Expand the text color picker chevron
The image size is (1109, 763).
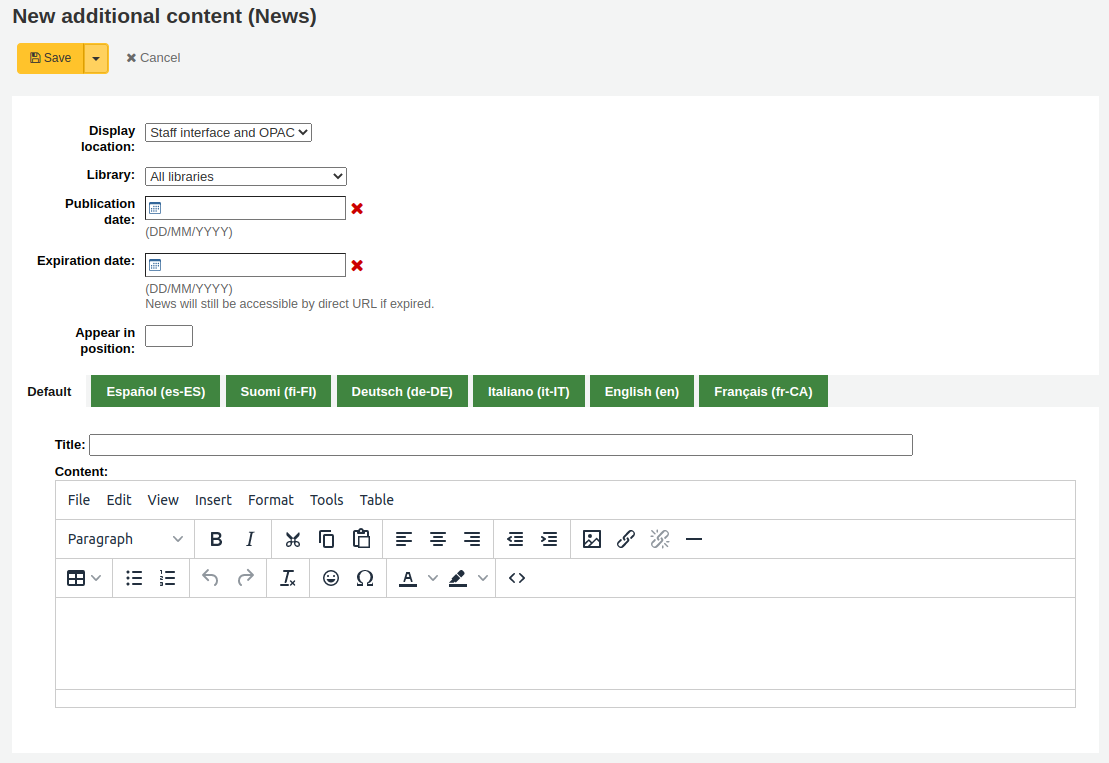click(x=433, y=578)
